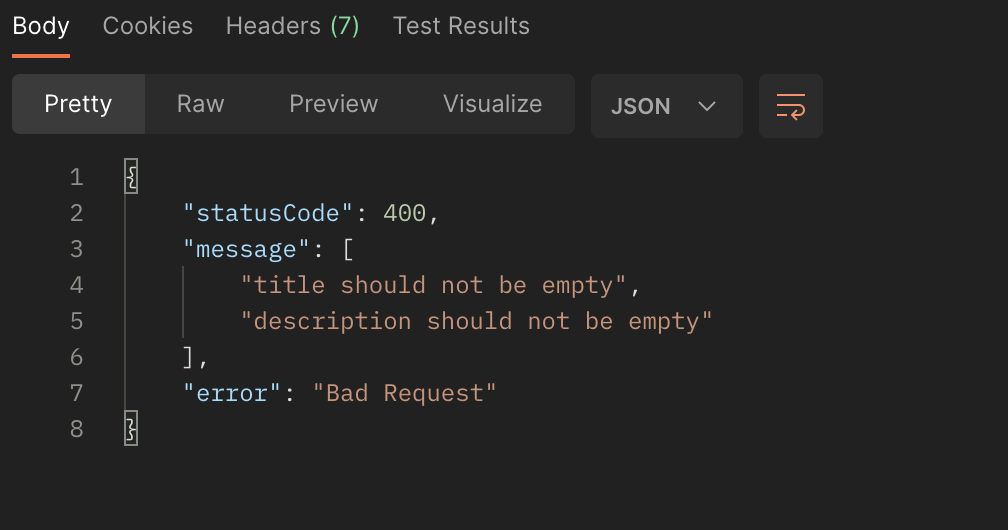Click the closing bracket on line 6
Image resolution: width=1008 pixels, height=530 pixels.
(x=188, y=357)
